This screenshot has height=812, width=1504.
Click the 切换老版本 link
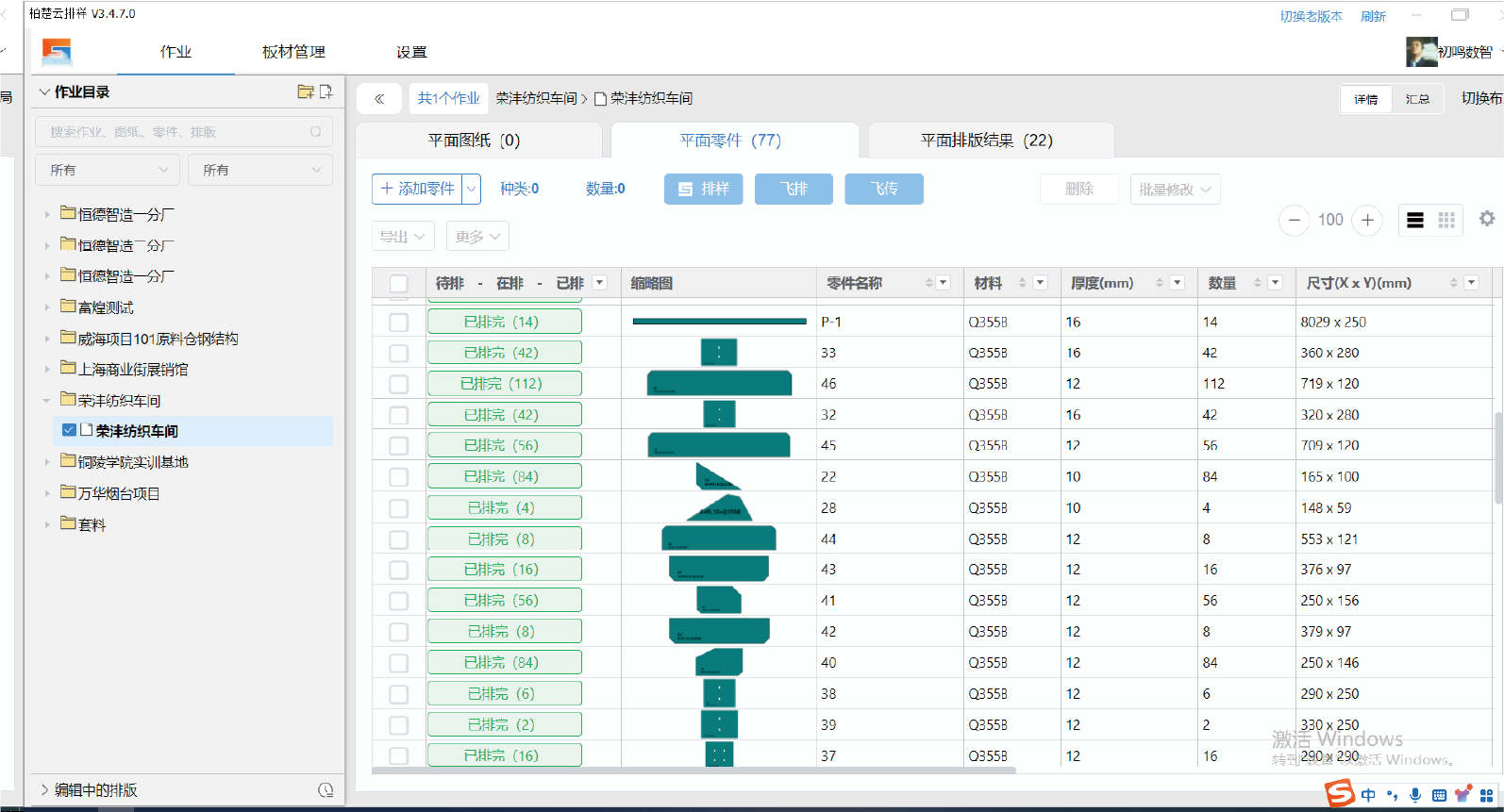click(1311, 16)
